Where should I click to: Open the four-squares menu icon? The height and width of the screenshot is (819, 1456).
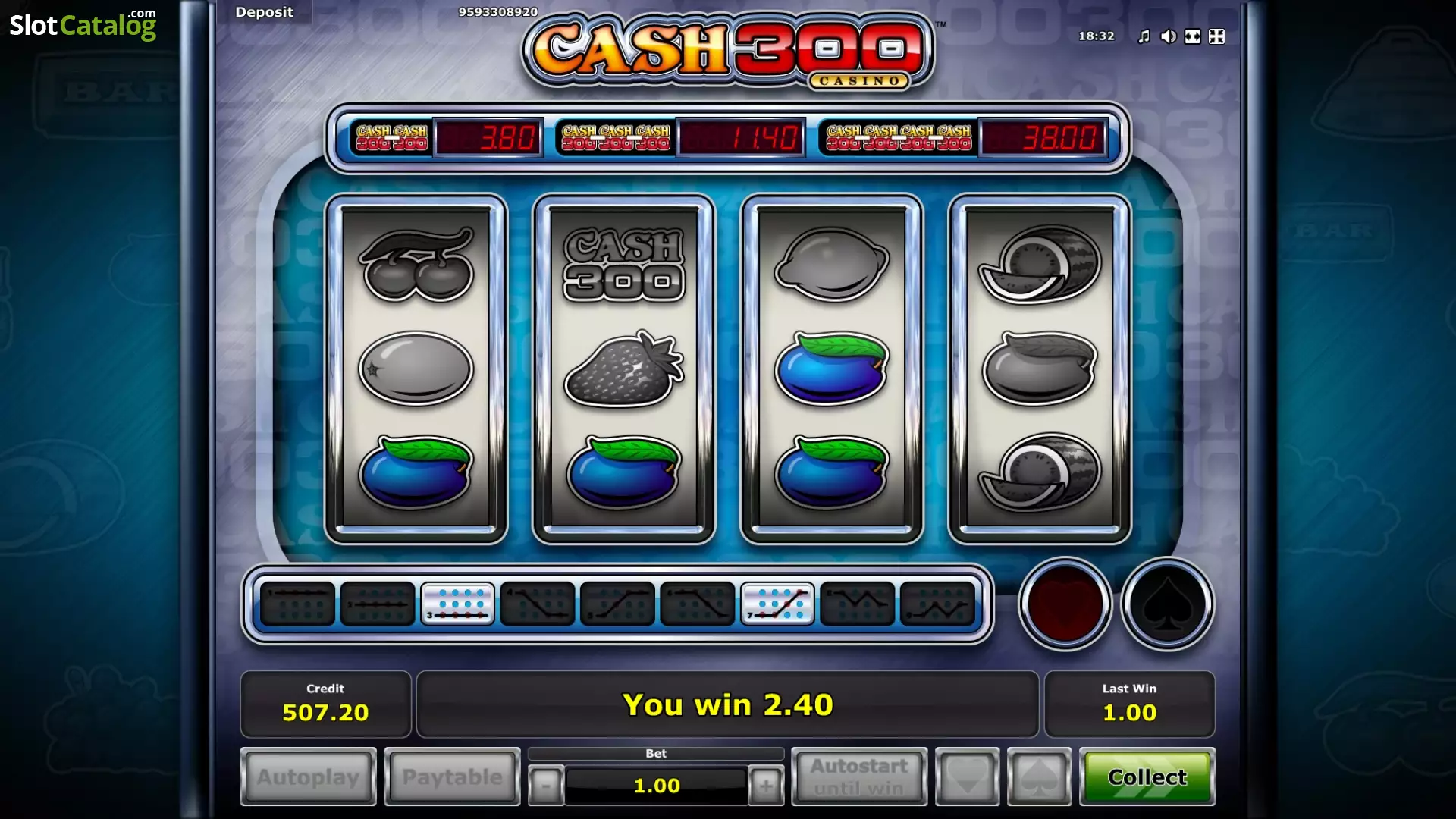coord(1216,36)
